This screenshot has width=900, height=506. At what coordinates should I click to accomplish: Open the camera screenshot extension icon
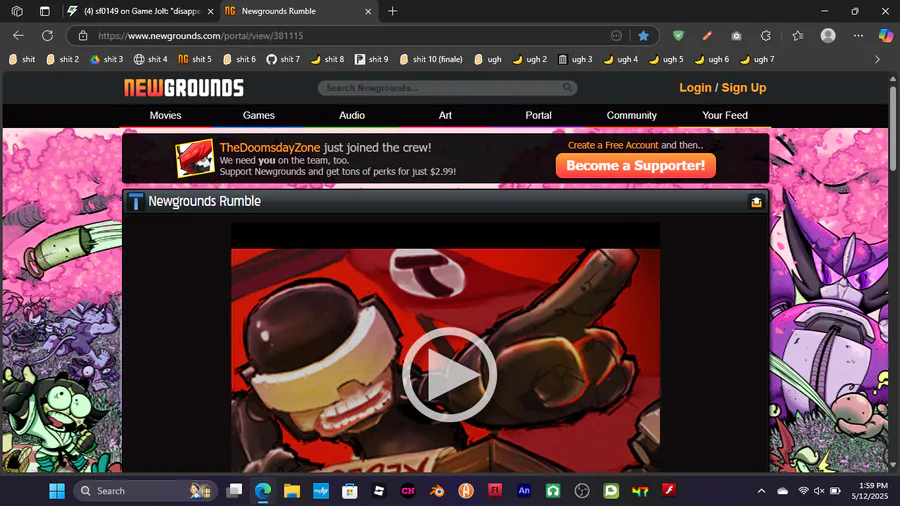click(736, 36)
